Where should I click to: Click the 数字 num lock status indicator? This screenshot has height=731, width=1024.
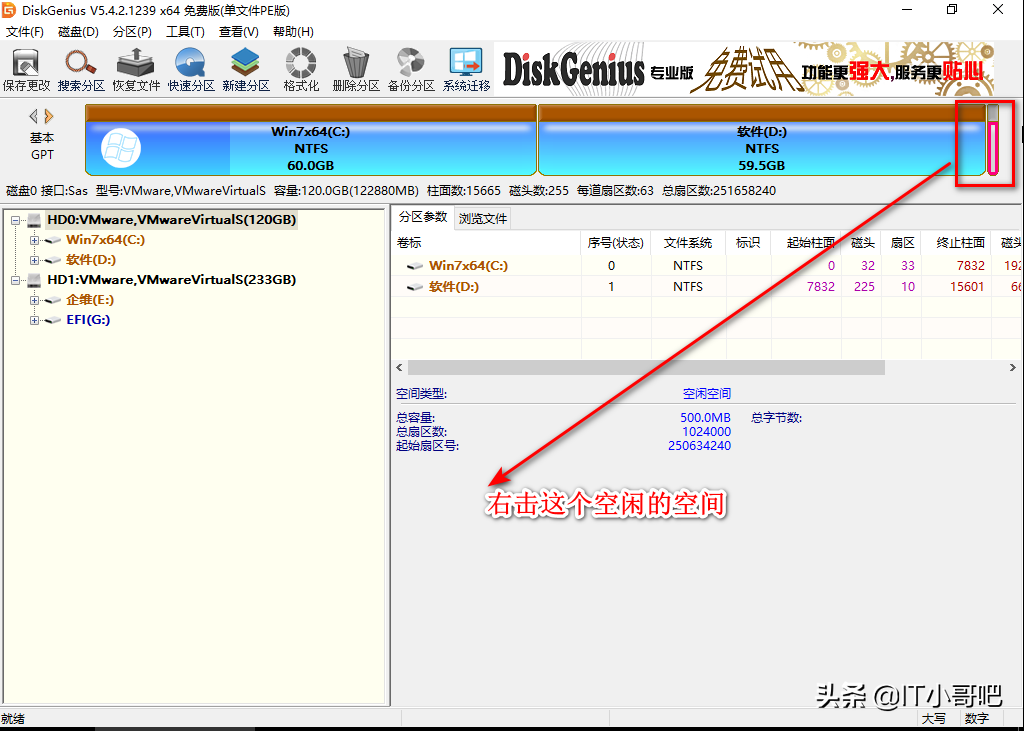(977, 719)
